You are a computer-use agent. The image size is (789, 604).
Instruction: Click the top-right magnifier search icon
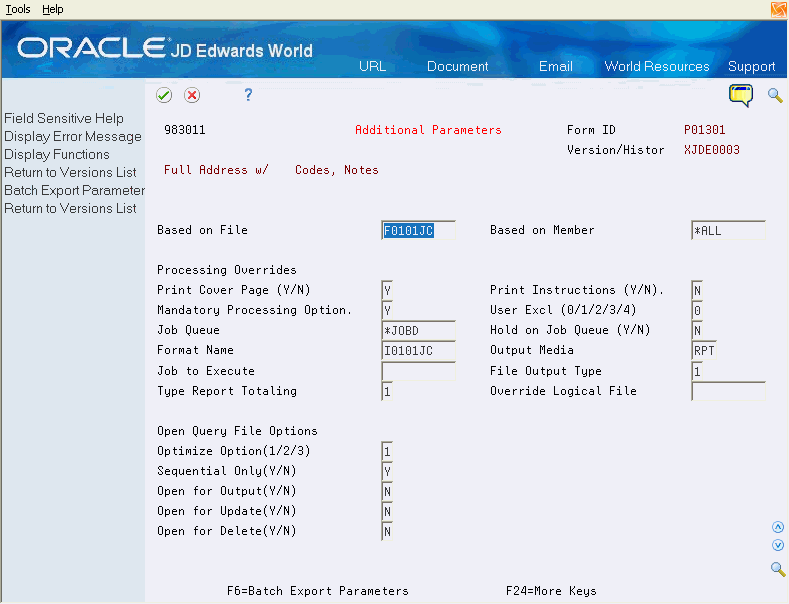[x=775, y=95]
